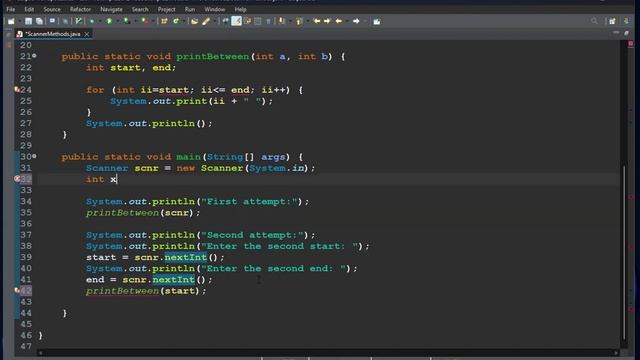This screenshot has height=360, width=640.
Task: Minimize the editor area with the minimize icon
Action: click(x=616, y=33)
